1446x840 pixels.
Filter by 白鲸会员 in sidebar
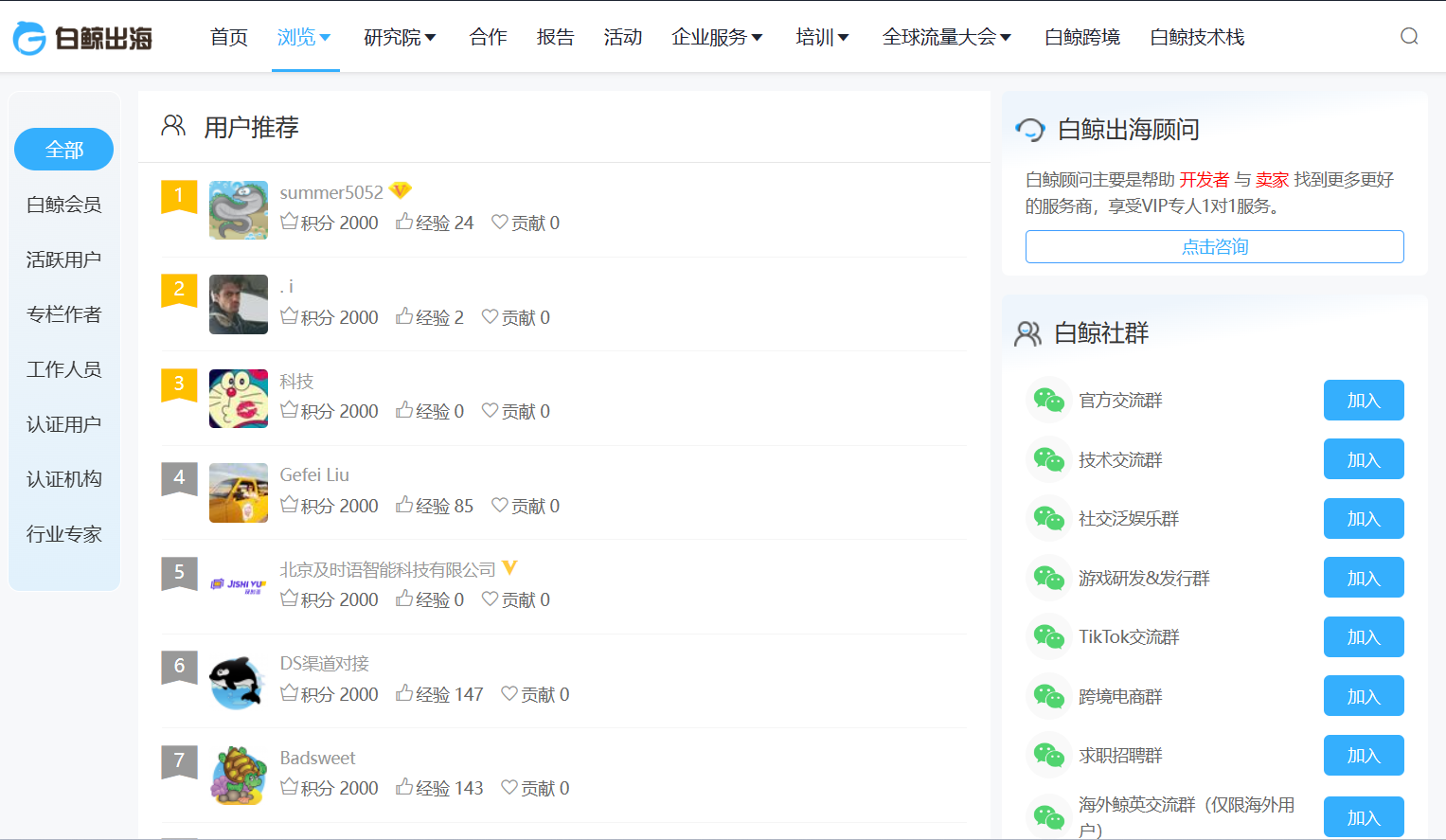tap(64, 205)
